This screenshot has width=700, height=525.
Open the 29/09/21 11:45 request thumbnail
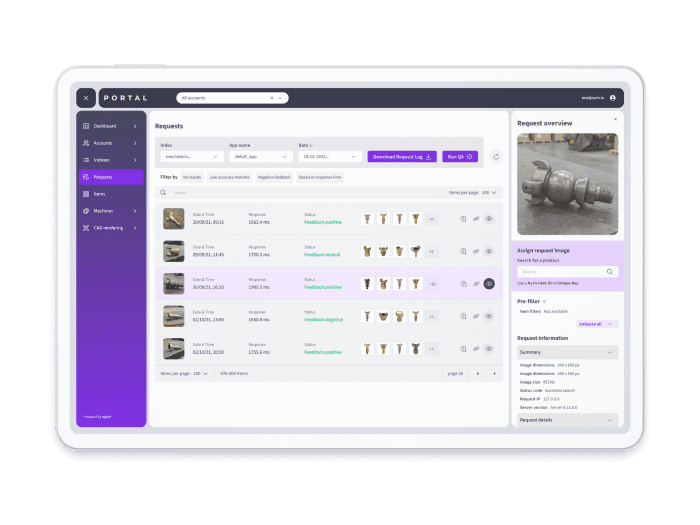(174, 251)
